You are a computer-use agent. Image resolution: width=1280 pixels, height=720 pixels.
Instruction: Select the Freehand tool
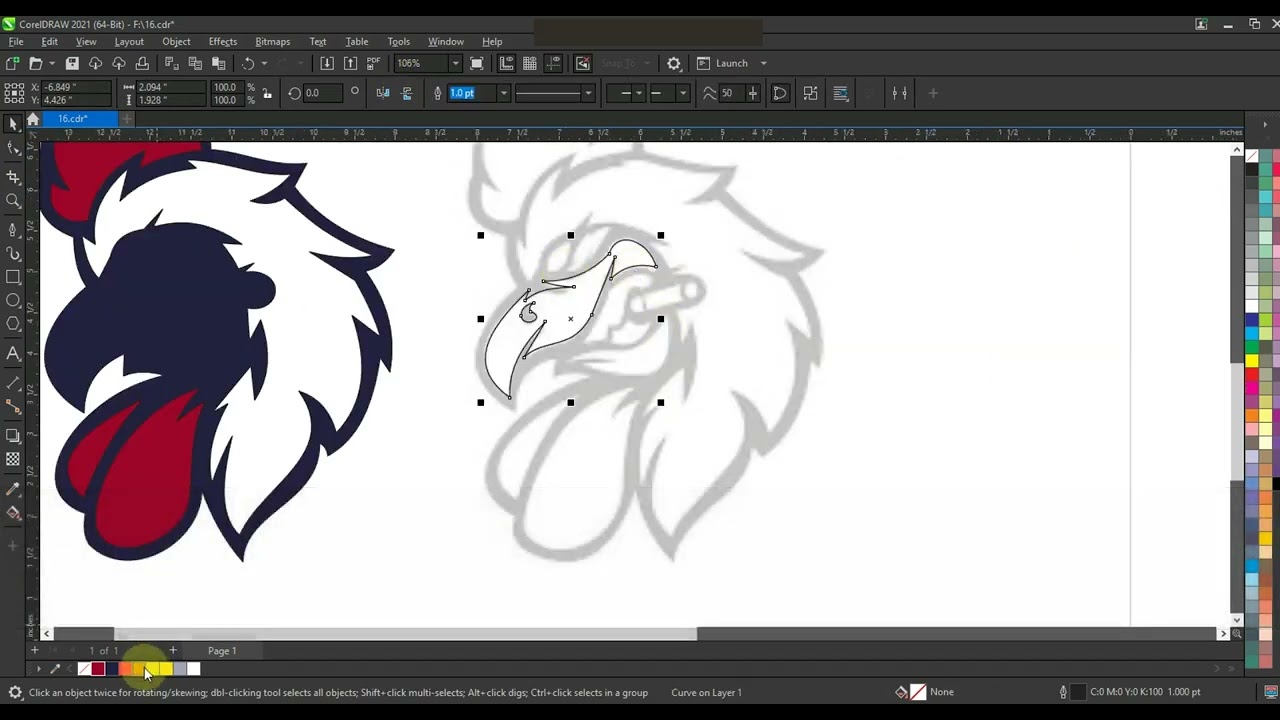click(13, 228)
